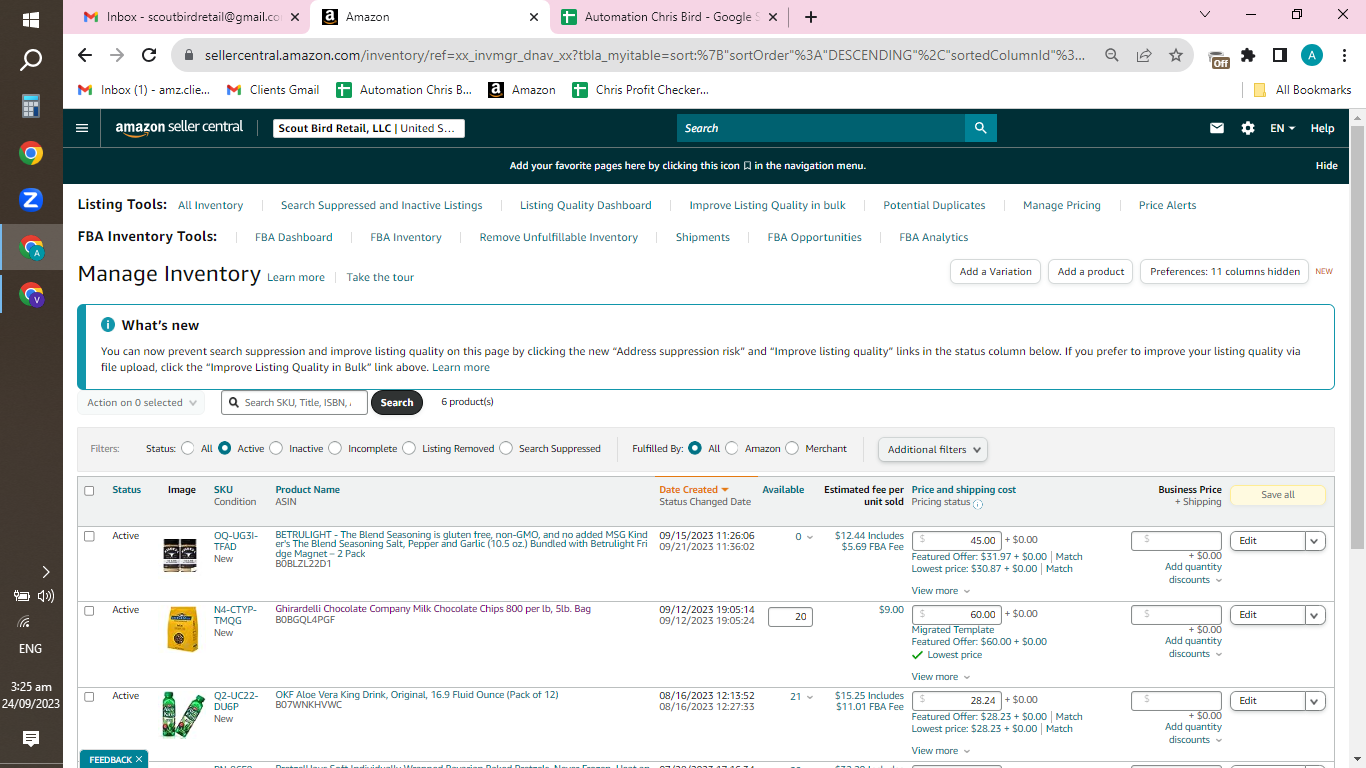Click the Take the tour link
Screen dimensions: 1366x768
click(x=380, y=277)
